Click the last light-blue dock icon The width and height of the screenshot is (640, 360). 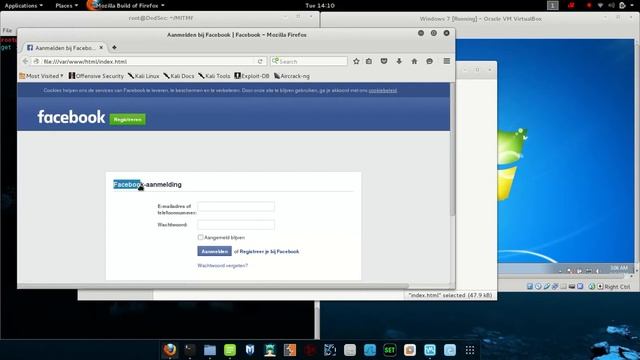[x=450, y=350]
